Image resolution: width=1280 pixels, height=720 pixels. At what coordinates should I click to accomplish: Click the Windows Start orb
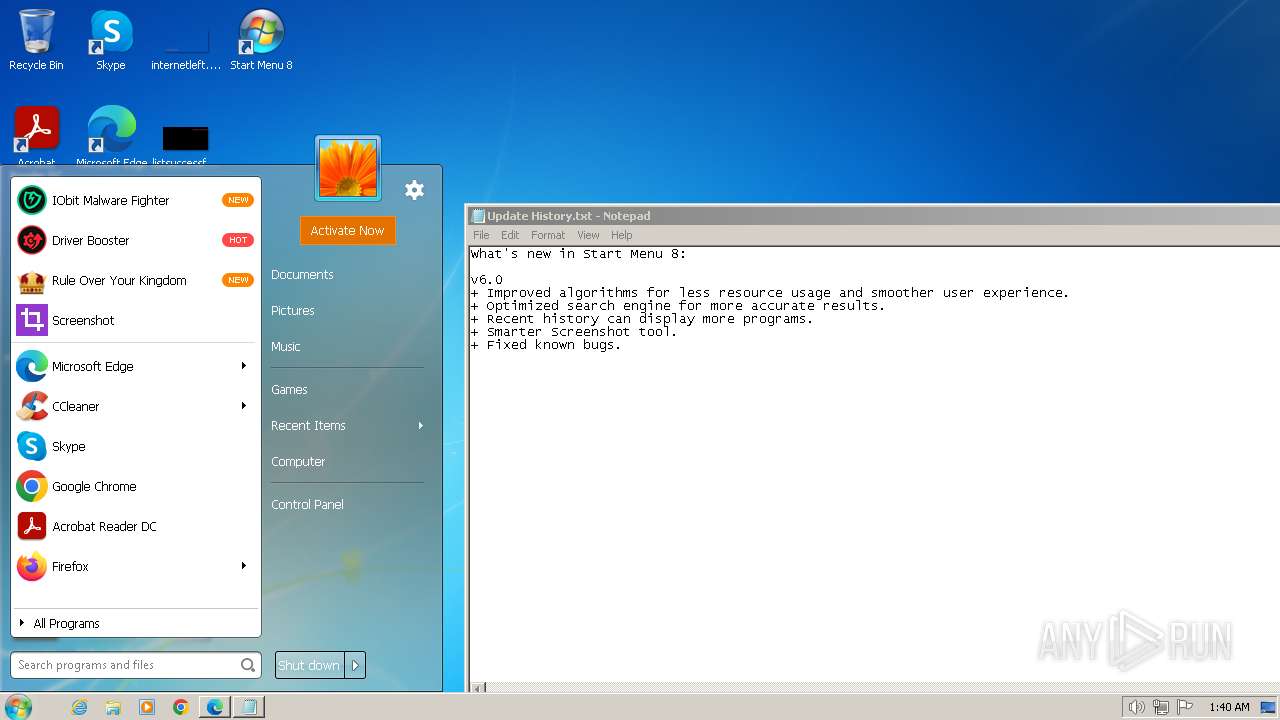coord(18,707)
